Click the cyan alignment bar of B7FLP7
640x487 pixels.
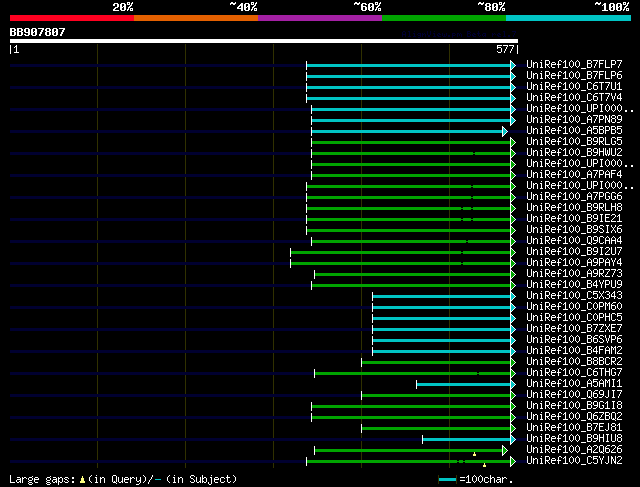pyautogui.click(x=409, y=65)
